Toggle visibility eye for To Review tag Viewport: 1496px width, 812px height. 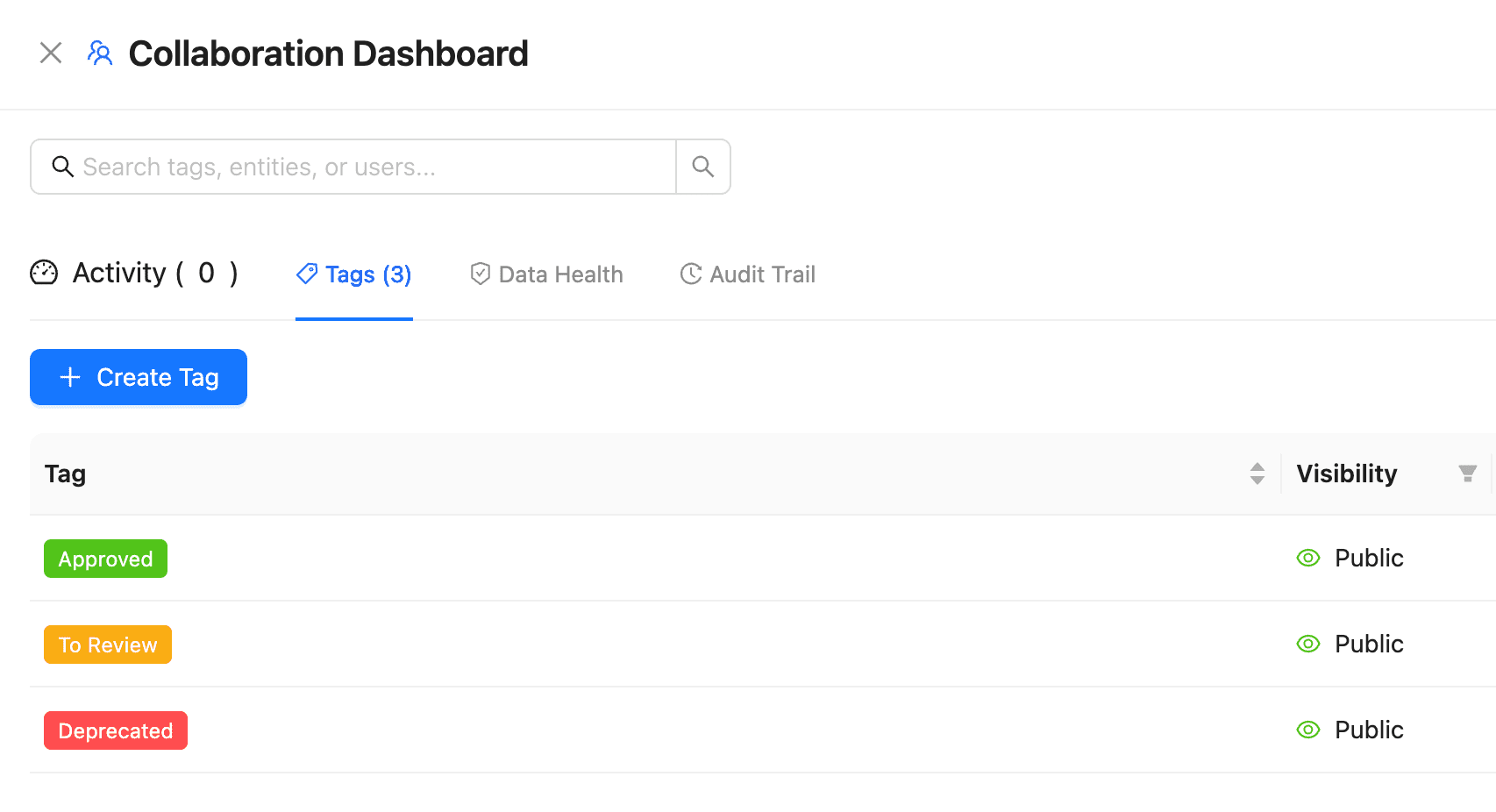coord(1308,644)
